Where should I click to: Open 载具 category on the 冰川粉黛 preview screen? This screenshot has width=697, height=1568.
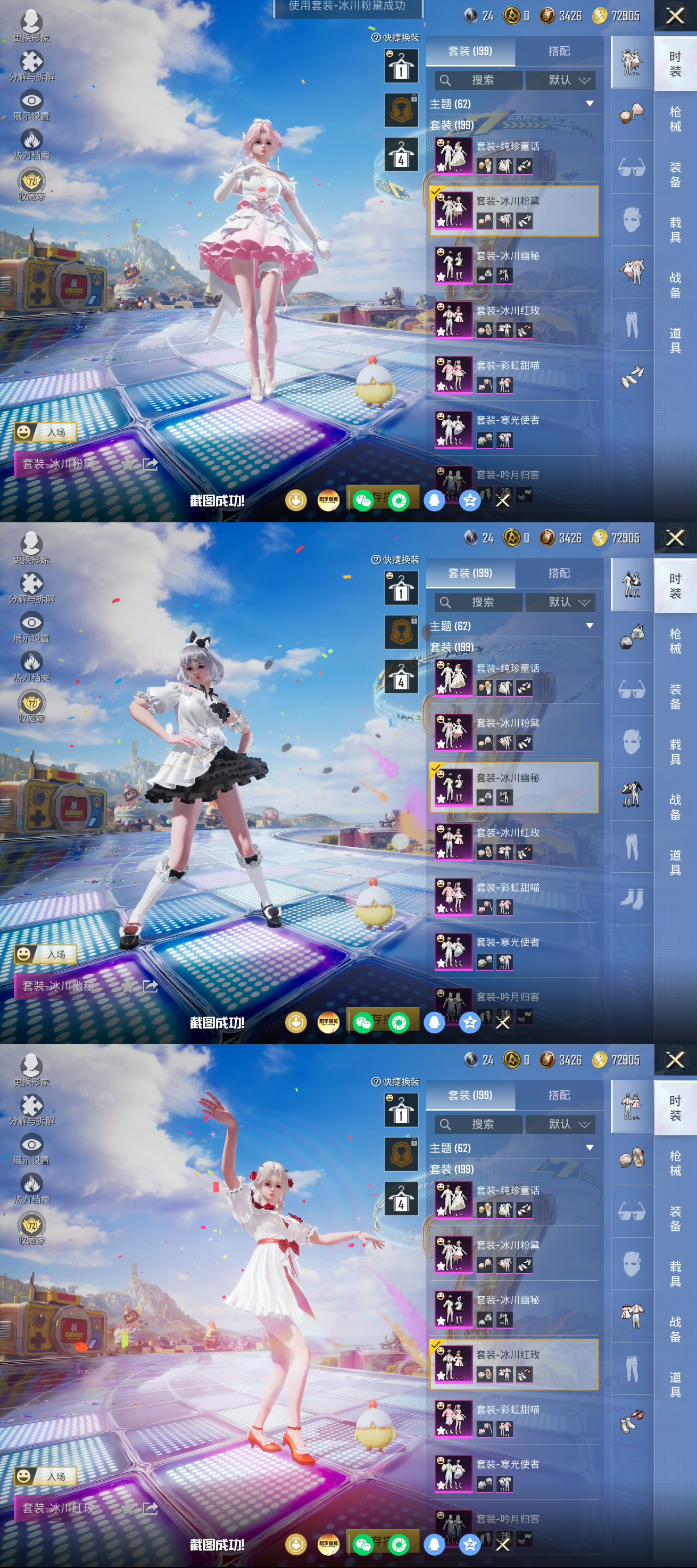(675, 229)
